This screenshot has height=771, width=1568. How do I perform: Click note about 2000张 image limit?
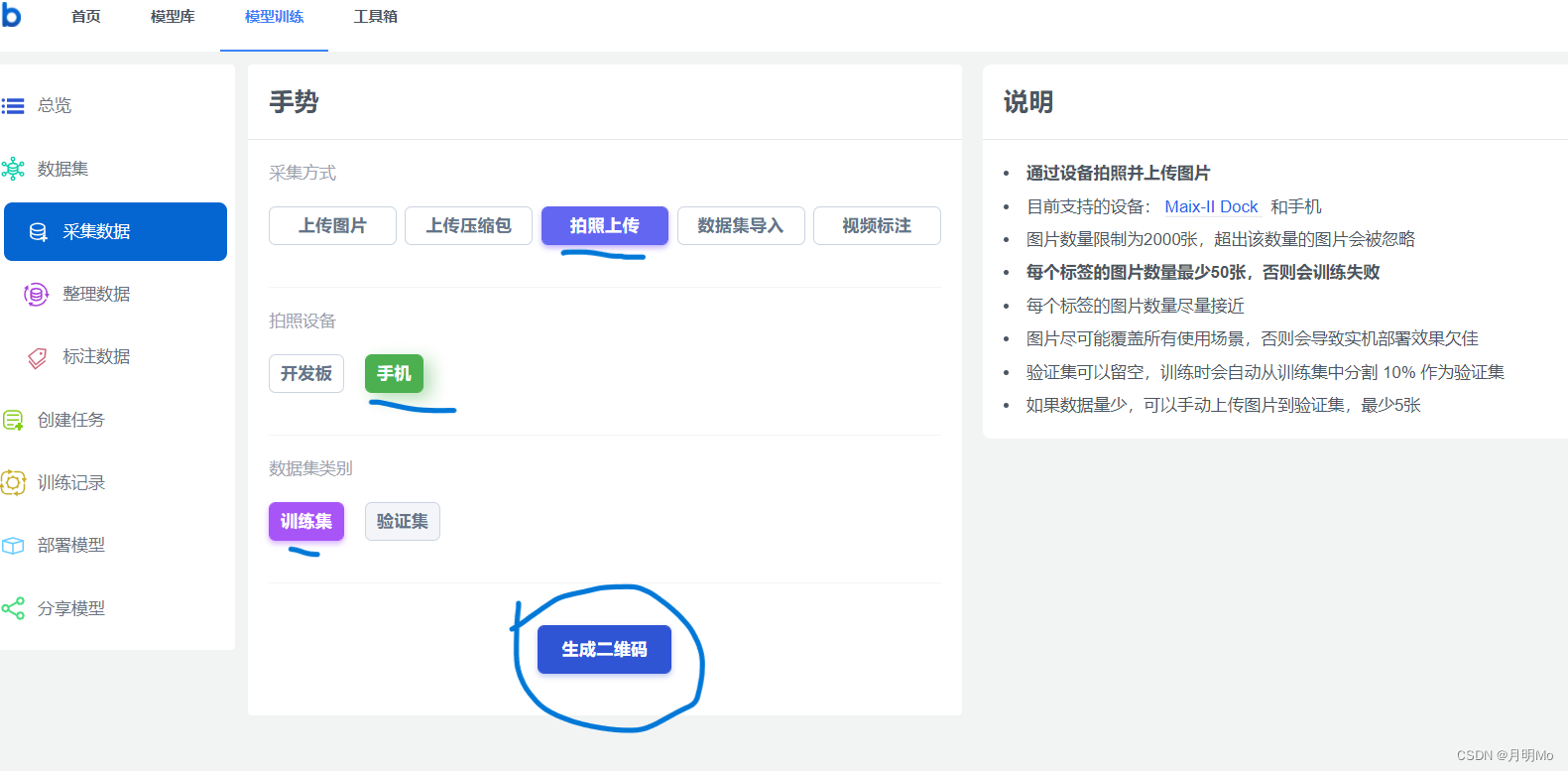pos(1220,239)
